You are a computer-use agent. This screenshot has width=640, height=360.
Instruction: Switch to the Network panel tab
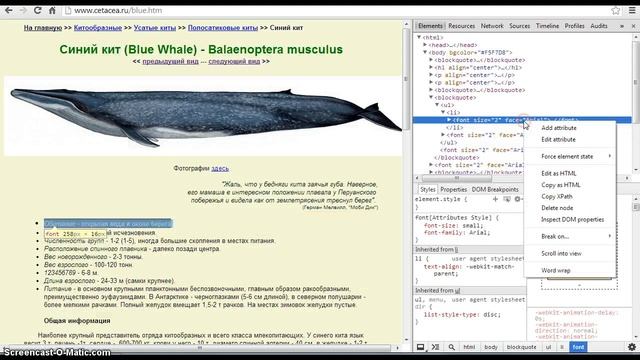coord(492,26)
